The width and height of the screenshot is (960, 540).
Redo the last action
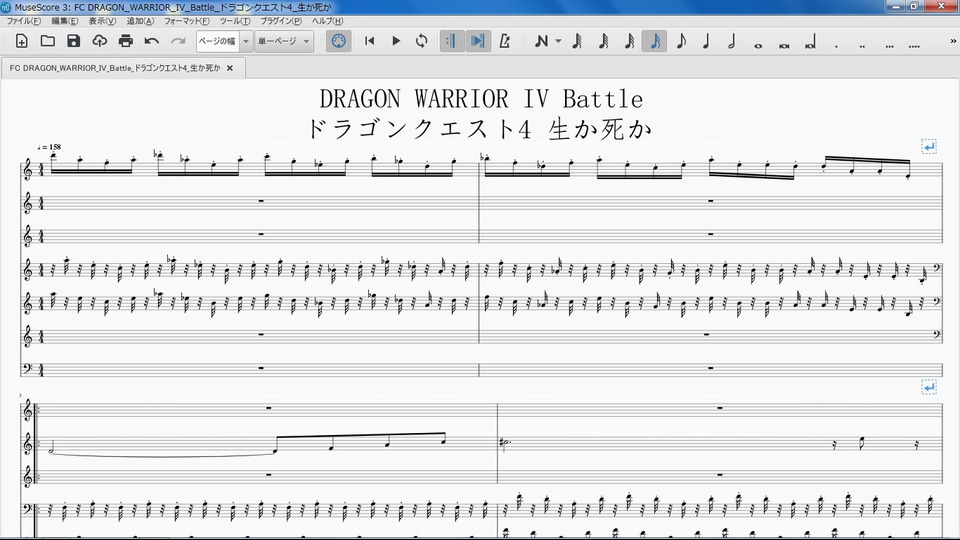point(178,41)
